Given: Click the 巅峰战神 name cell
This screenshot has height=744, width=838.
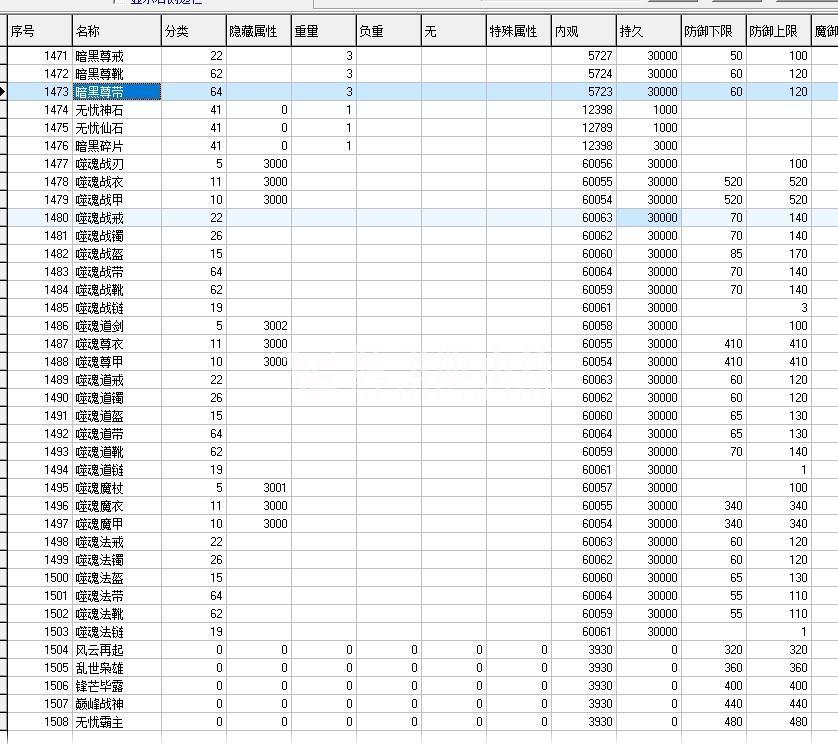Looking at the screenshot, I should 117,704.
